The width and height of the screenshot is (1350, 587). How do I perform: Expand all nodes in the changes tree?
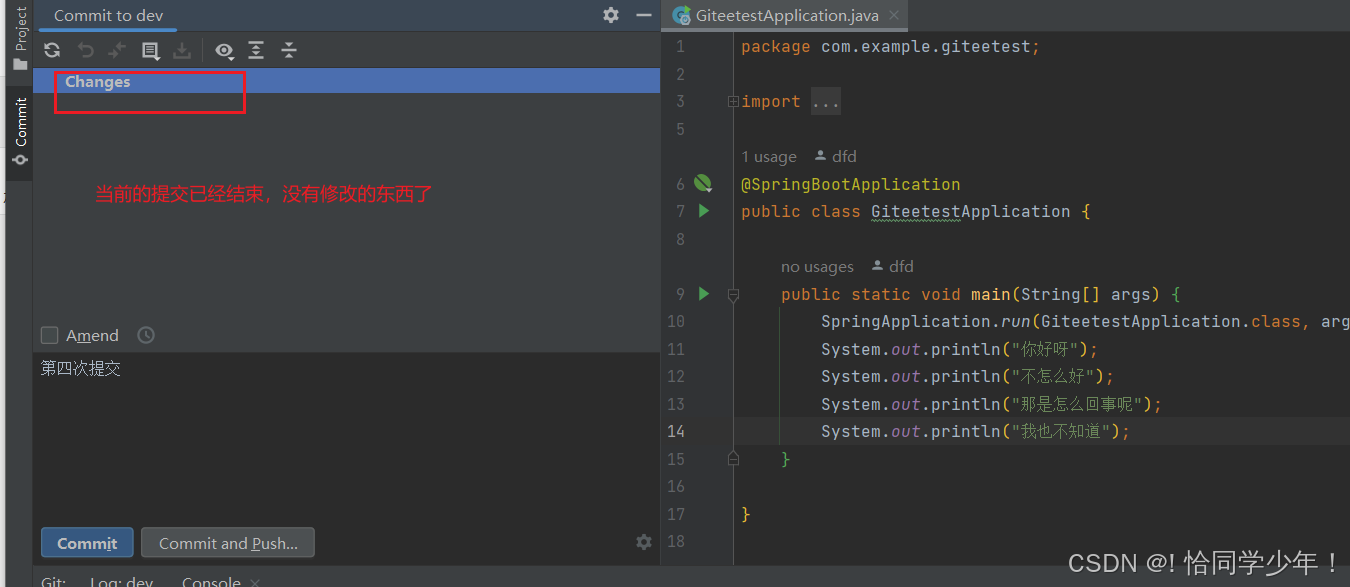pyautogui.click(x=256, y=50)
